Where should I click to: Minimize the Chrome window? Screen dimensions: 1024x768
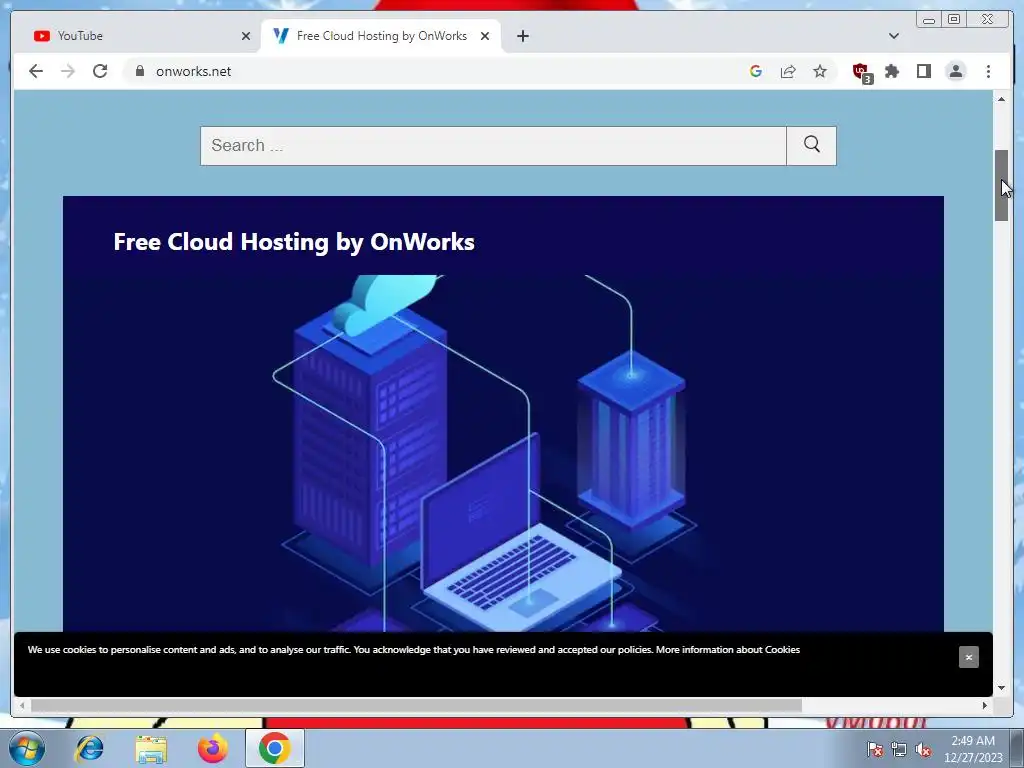(929, 20)
